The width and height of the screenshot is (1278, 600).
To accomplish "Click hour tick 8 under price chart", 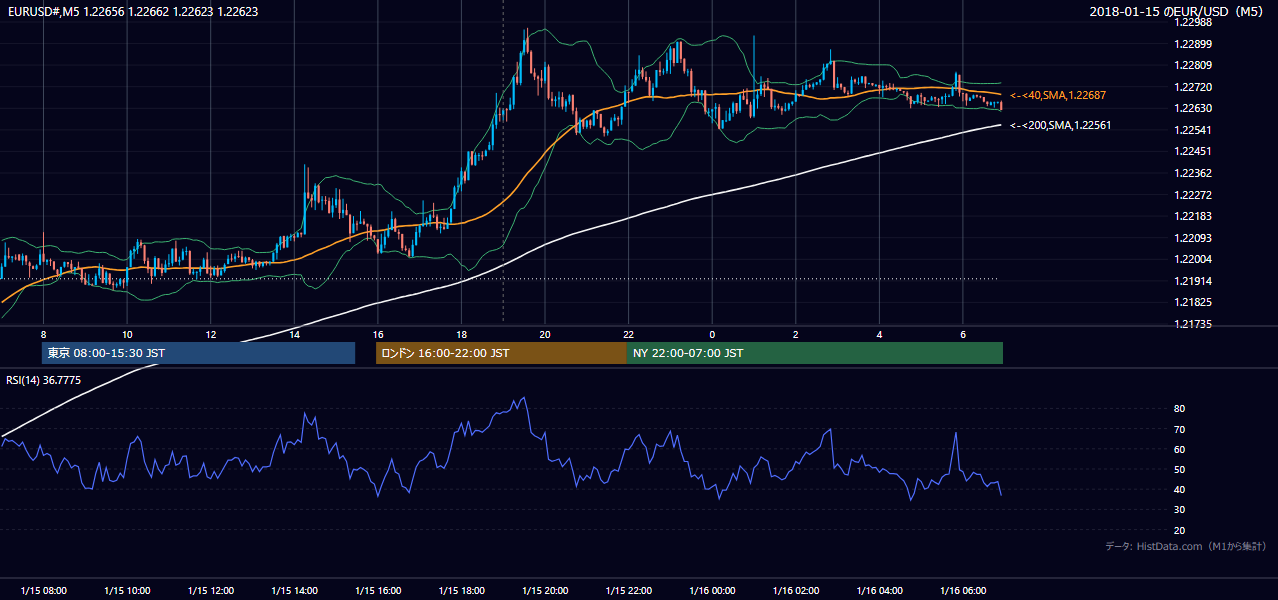I will [43, 333].
